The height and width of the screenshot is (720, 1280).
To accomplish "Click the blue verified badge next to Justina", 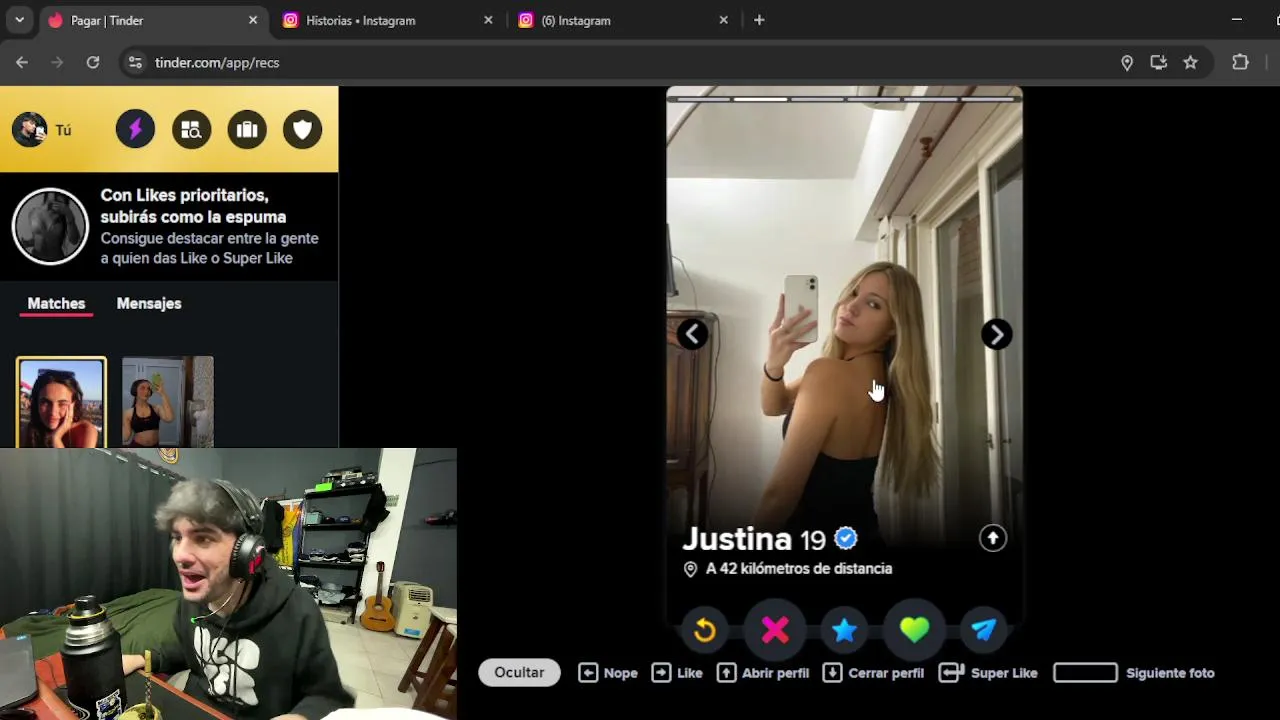I will pyautogui.click(x=846, y=539).
